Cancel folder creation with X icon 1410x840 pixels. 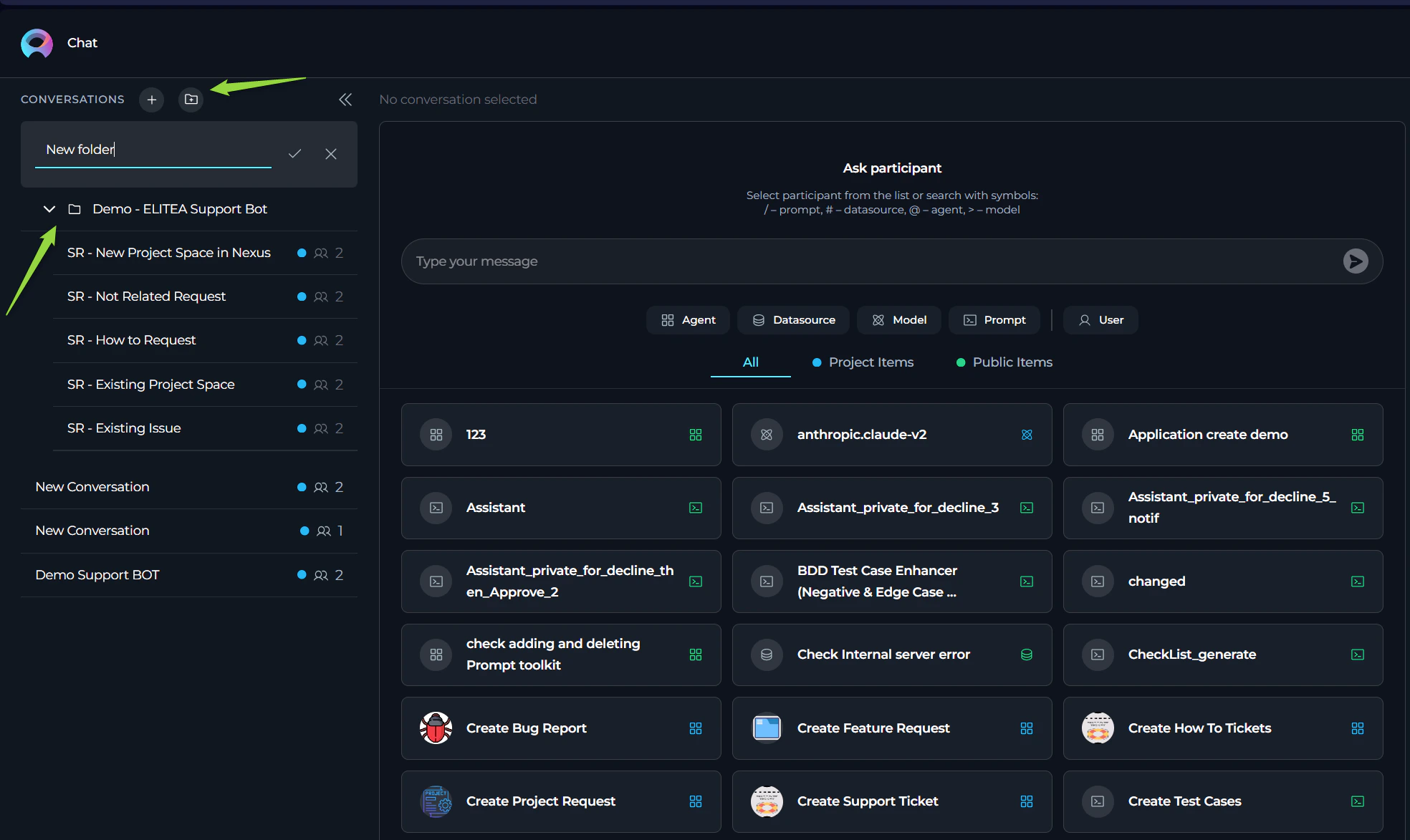click(x=331, y=154)
